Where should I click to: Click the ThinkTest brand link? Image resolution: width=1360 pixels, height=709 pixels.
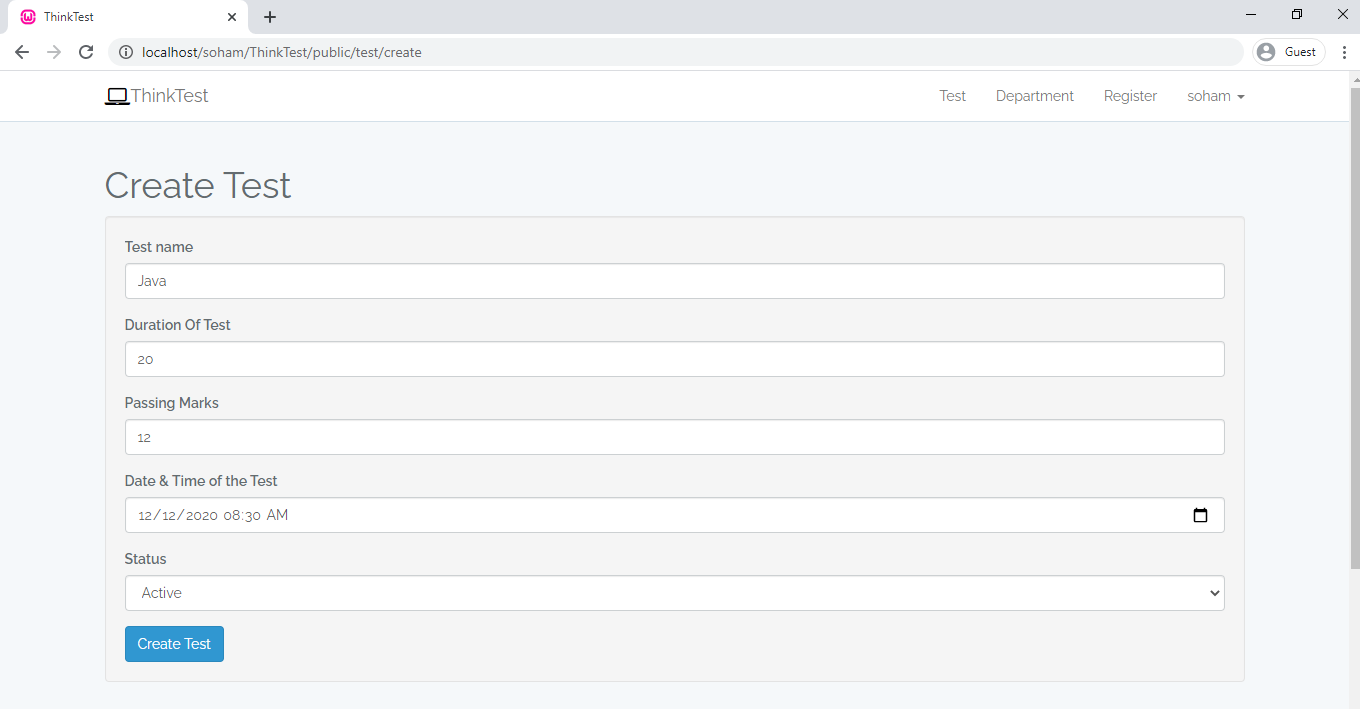tap(157, 96)
